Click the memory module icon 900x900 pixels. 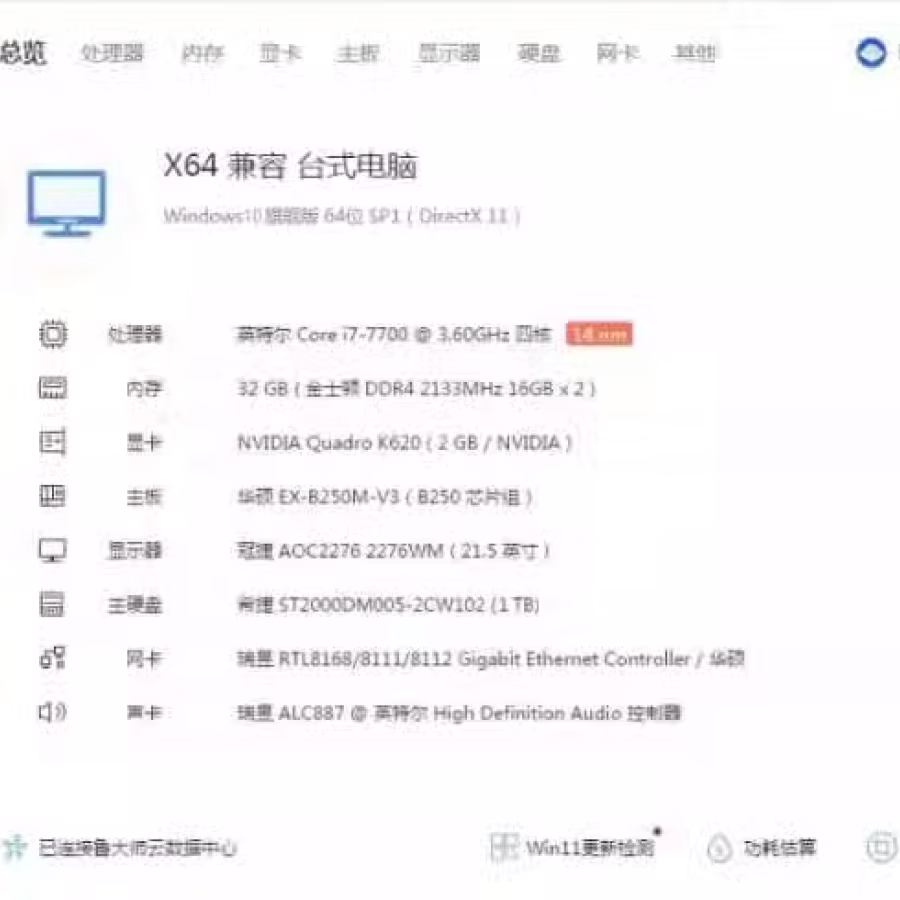[53, 388]
